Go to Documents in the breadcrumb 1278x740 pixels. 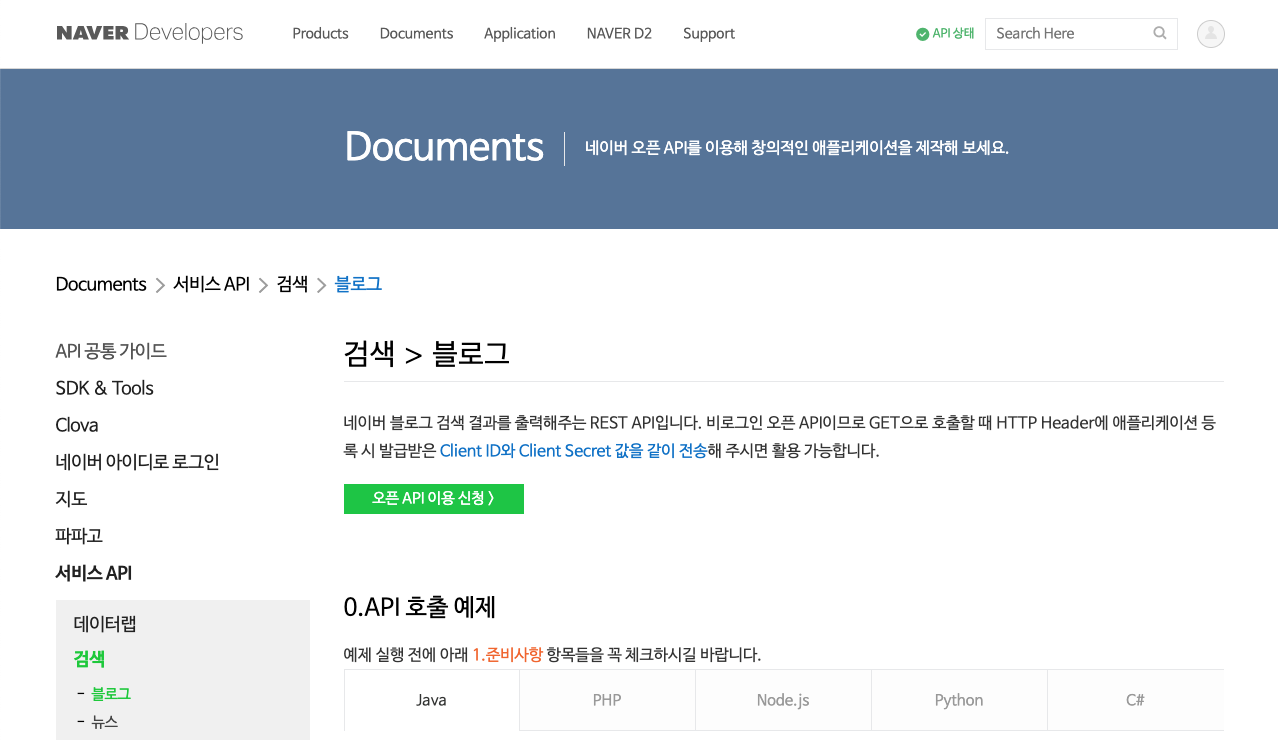tap(101, 284)
